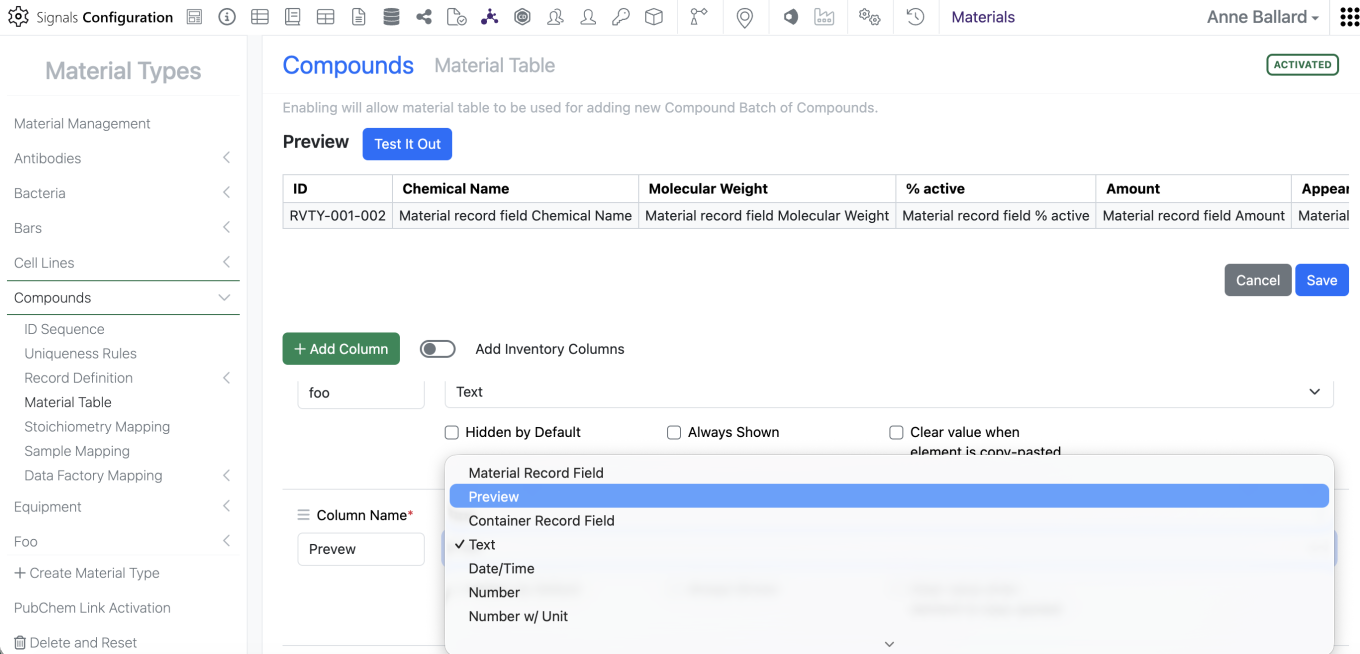The image size is (1360, 654).
Task: Click the info circle icon in top toolbar
Action: 227,17
